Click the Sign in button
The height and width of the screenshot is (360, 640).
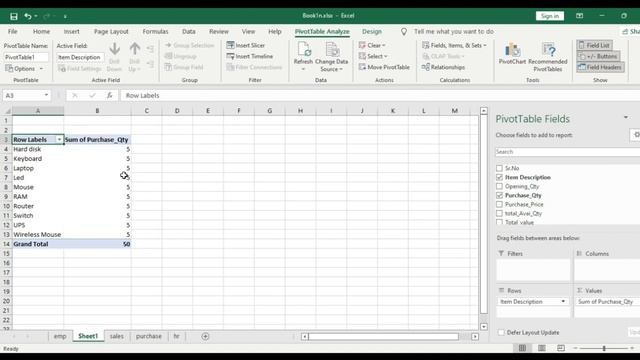(550, 16)
